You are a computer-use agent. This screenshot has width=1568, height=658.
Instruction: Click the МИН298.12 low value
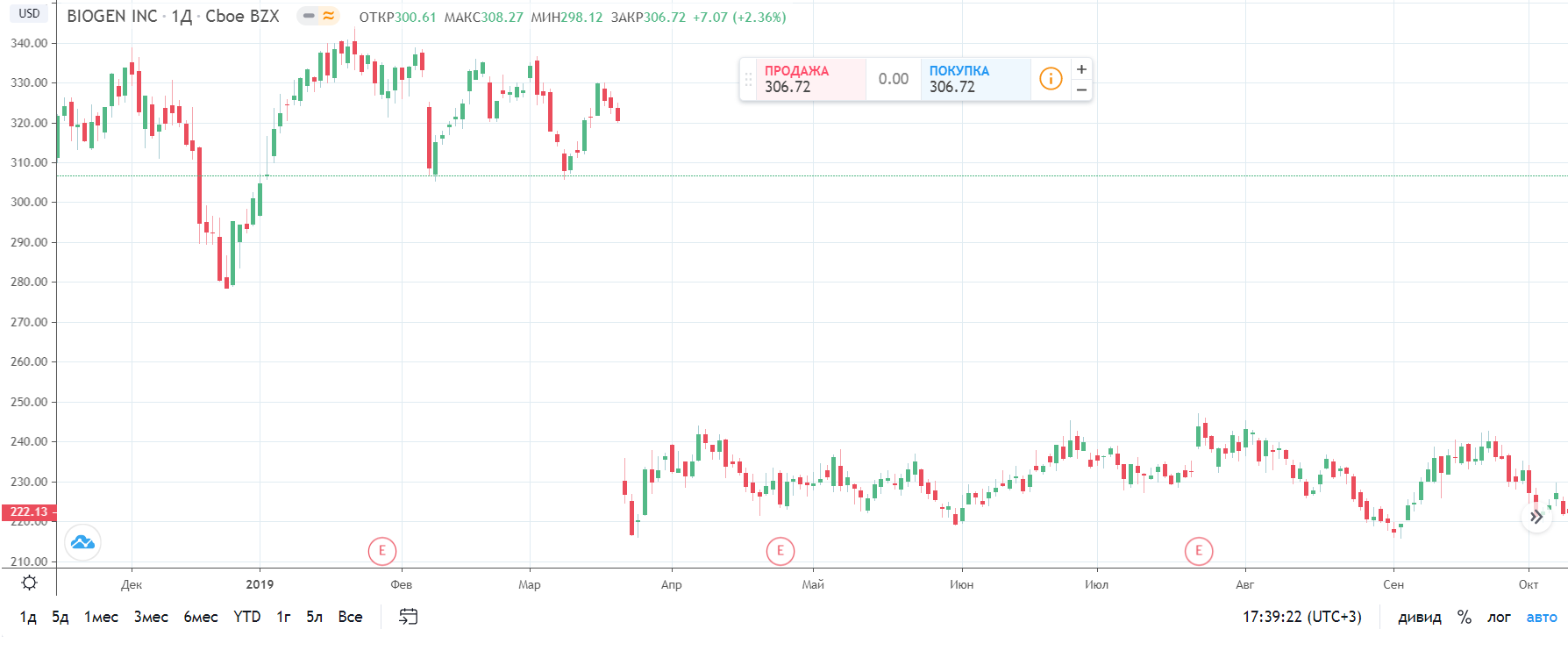pyautogui.click(x=567, y=17)
